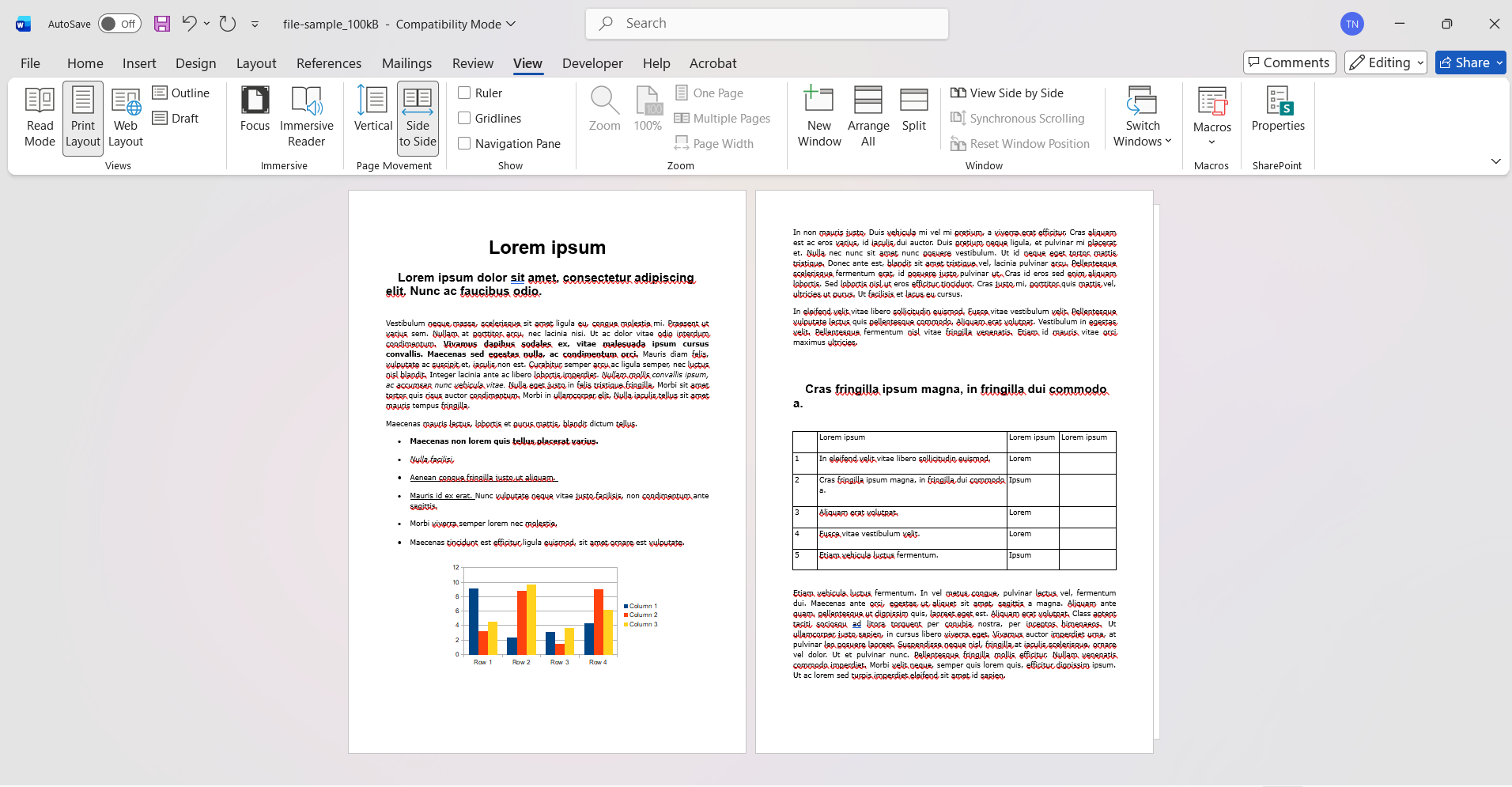
Task: Click New Window icon
Action: coord(819,117)
